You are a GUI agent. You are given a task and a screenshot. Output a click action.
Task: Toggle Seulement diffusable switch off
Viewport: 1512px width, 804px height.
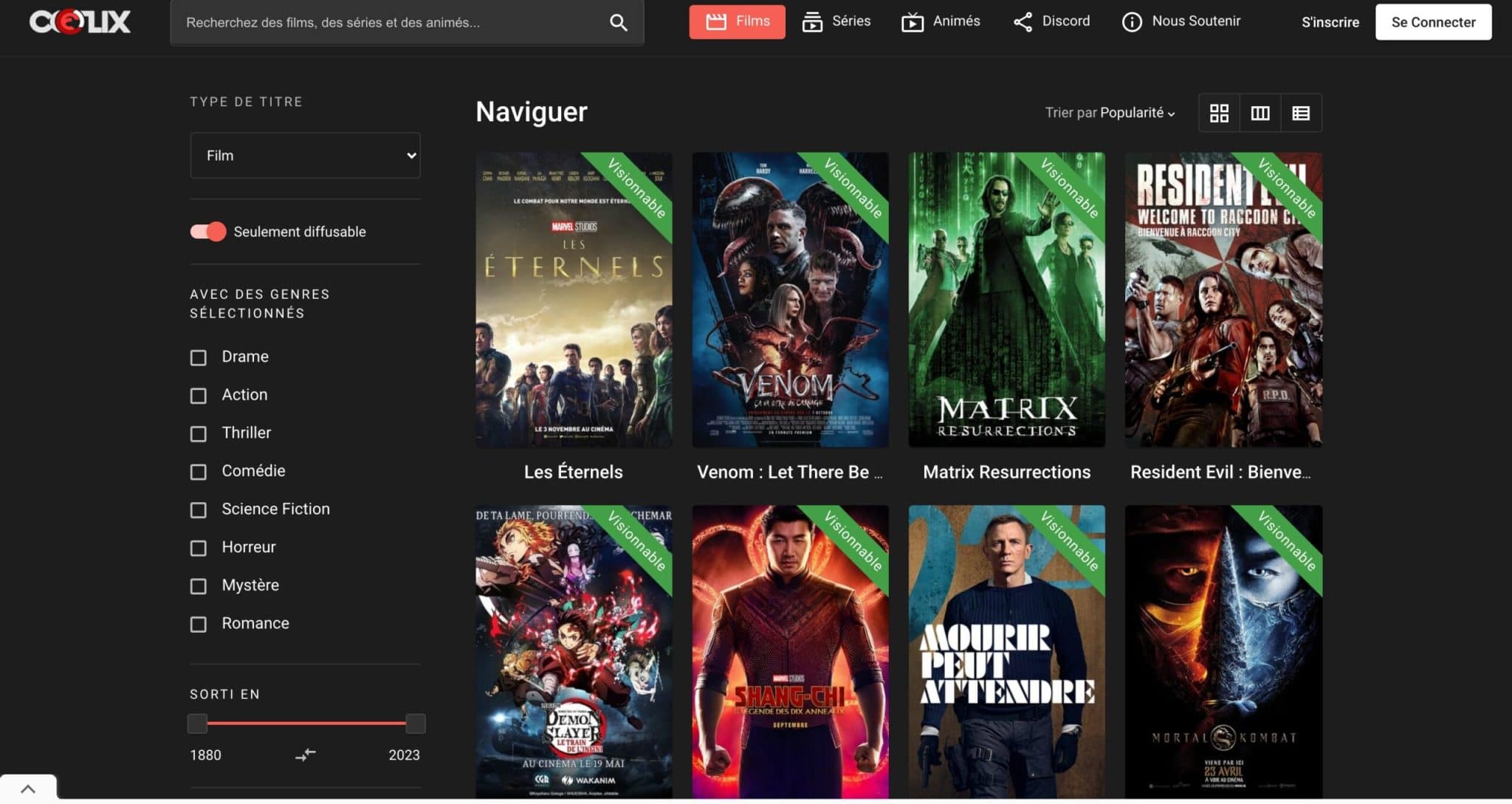(x=208, y=232)
